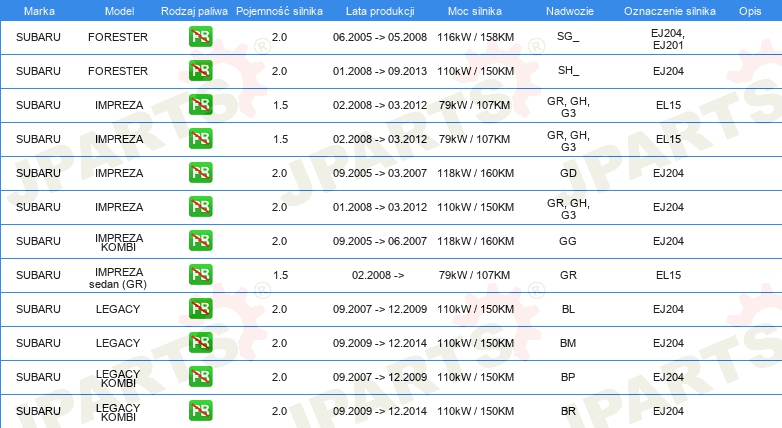Click fuel icon in Impreza sedan (GR) row
This screenshot has height=428, width=782.
pos(200,275)
